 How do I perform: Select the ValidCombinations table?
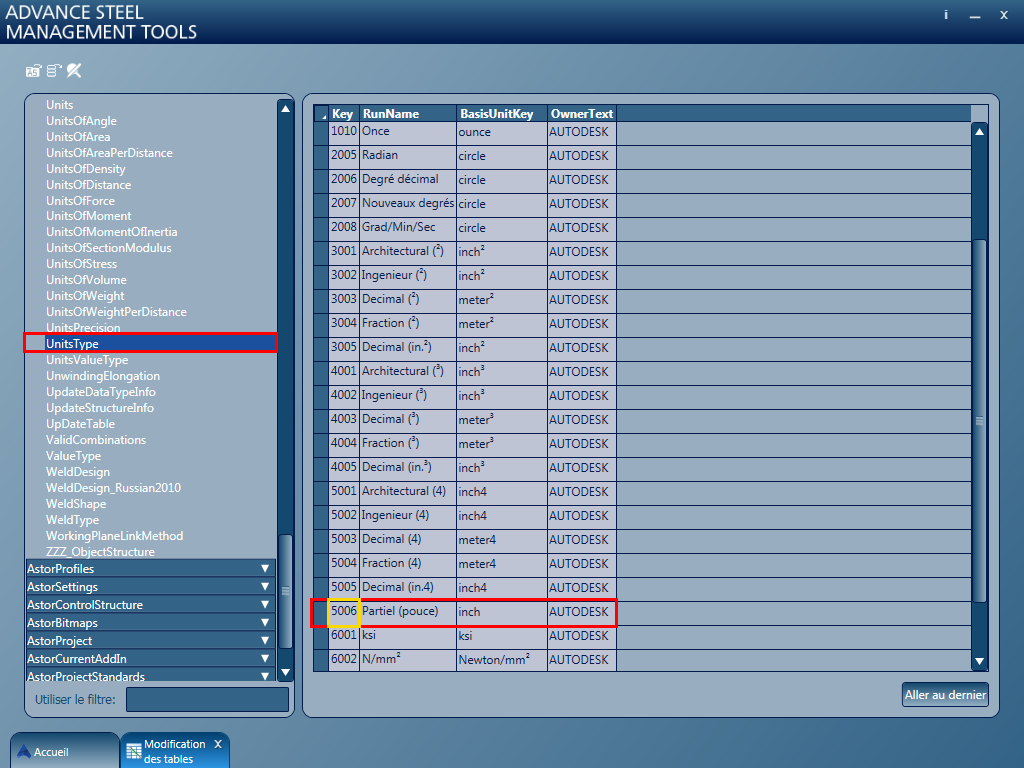[x=96, y=440]
